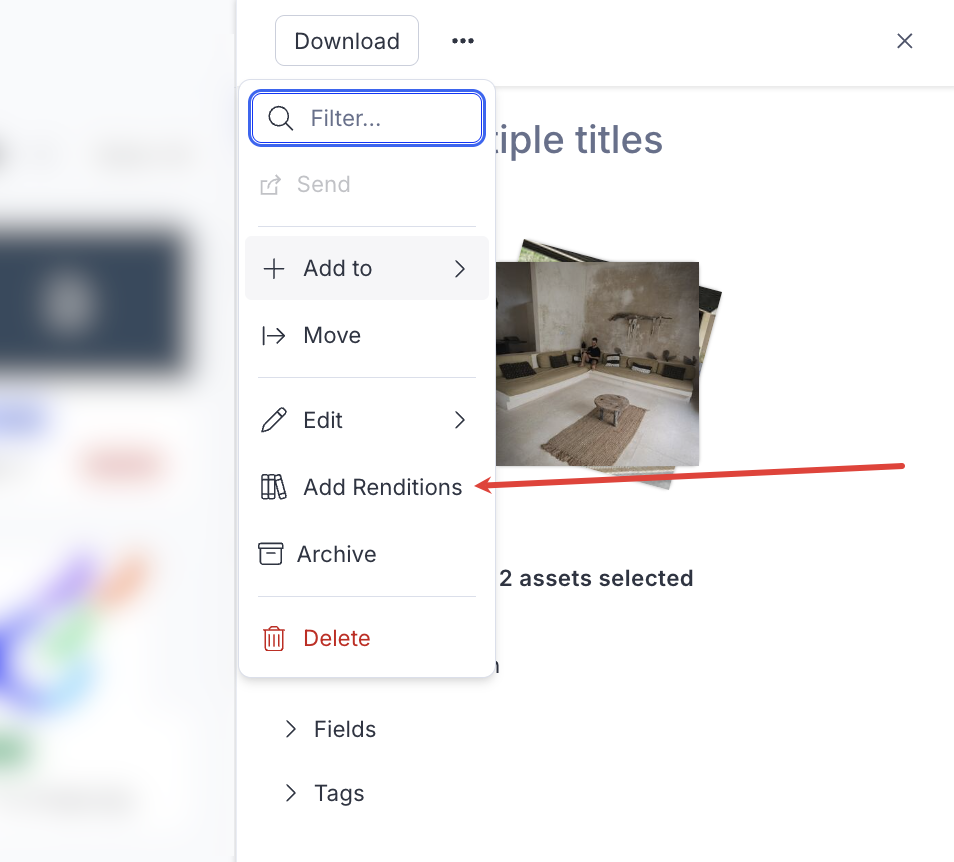This screenshot has height=862, width=954.
Task: Click the Archive box icon
Action: tap(270, 554)
